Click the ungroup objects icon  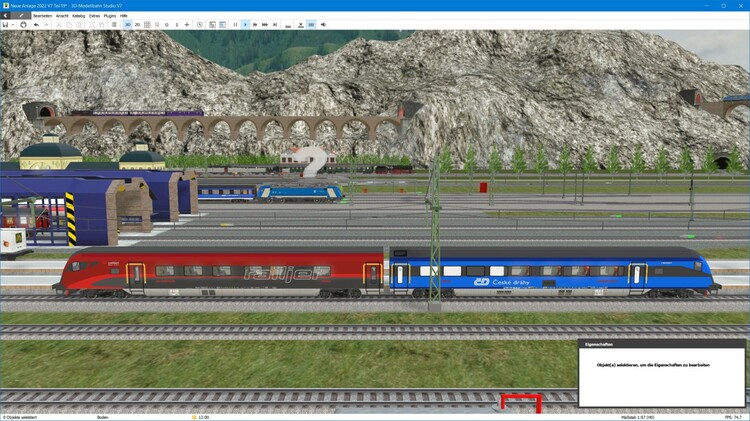[101, 24]
